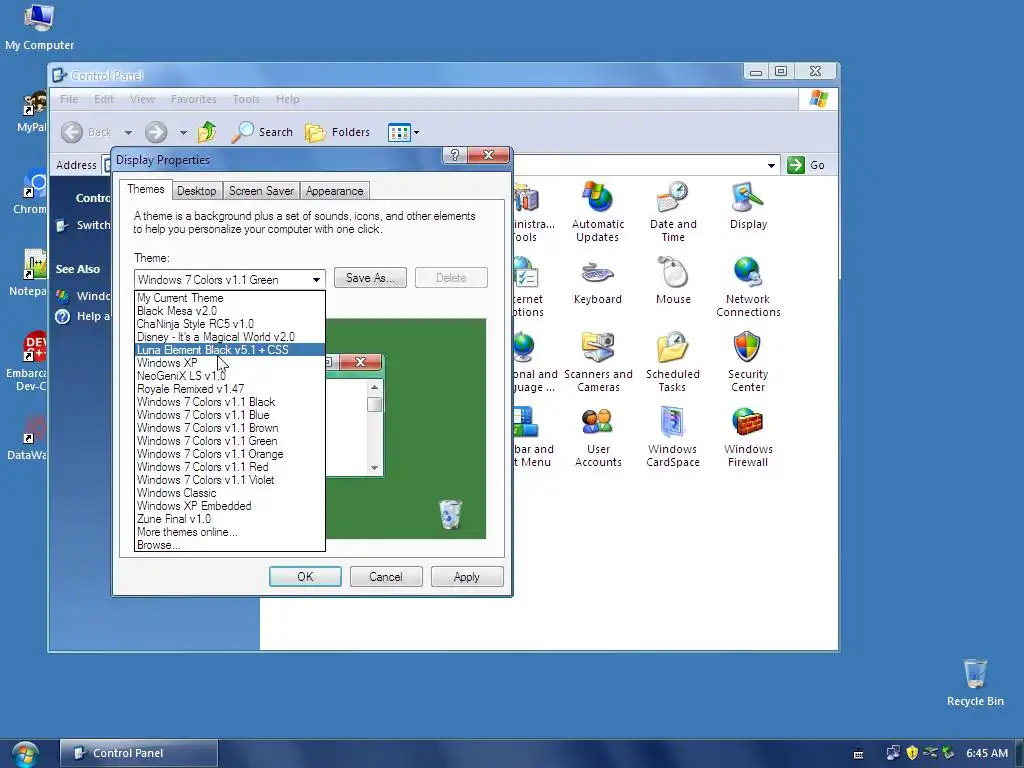
Task: Choose Royale Remixed v1.47 theme
Action: 229,389
